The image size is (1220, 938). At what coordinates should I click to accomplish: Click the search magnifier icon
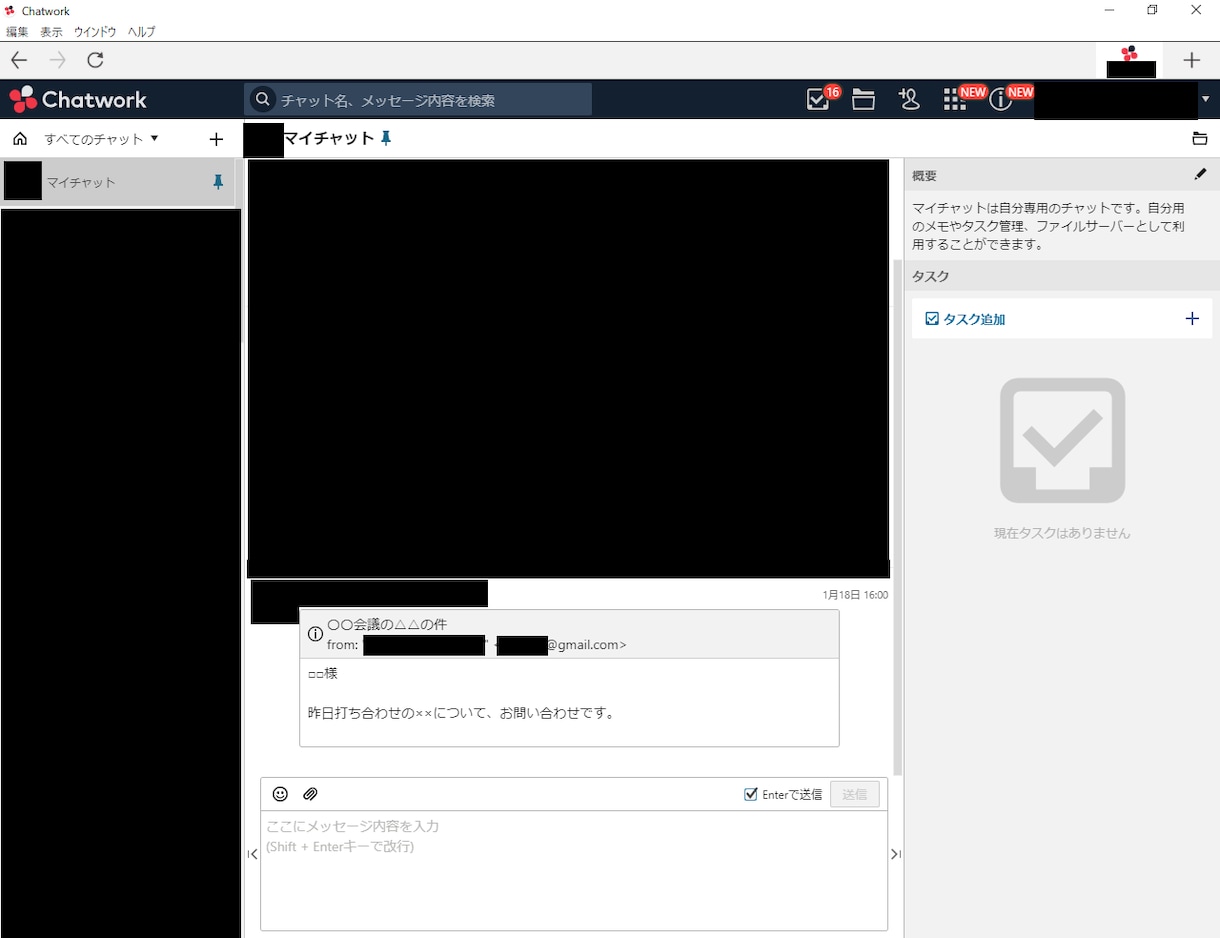click(x=262, y=99)
